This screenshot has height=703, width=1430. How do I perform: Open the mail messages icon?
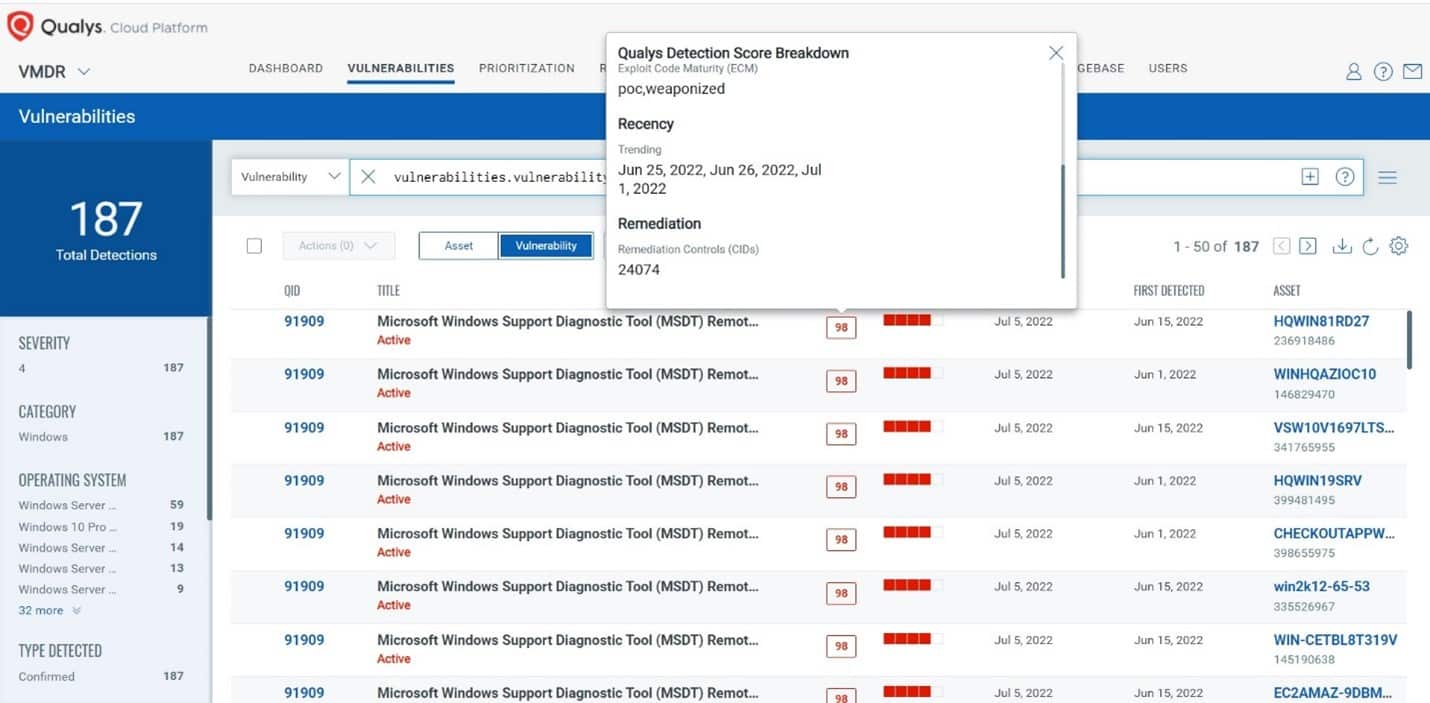[1412, 71]
